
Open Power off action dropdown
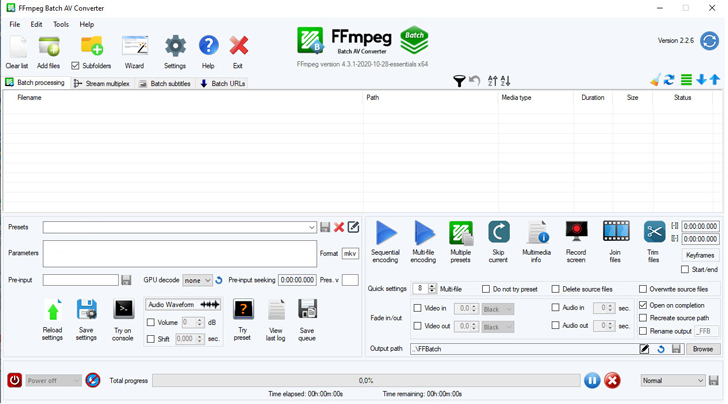click(x=53, y=381)
